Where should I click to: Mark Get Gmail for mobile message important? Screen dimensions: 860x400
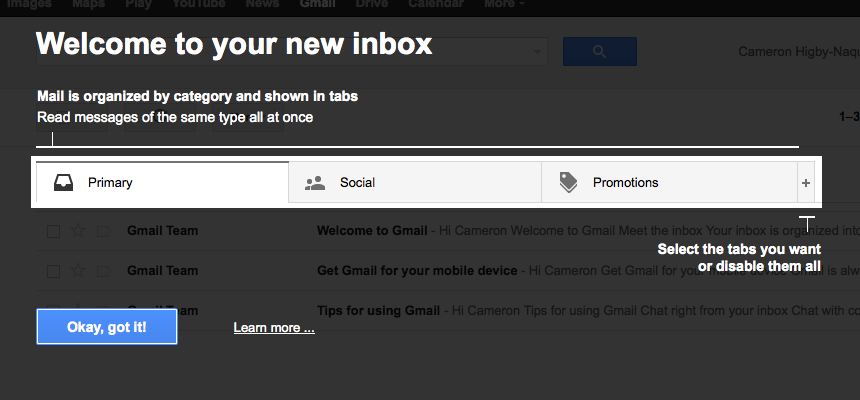(x=103, y=271)
